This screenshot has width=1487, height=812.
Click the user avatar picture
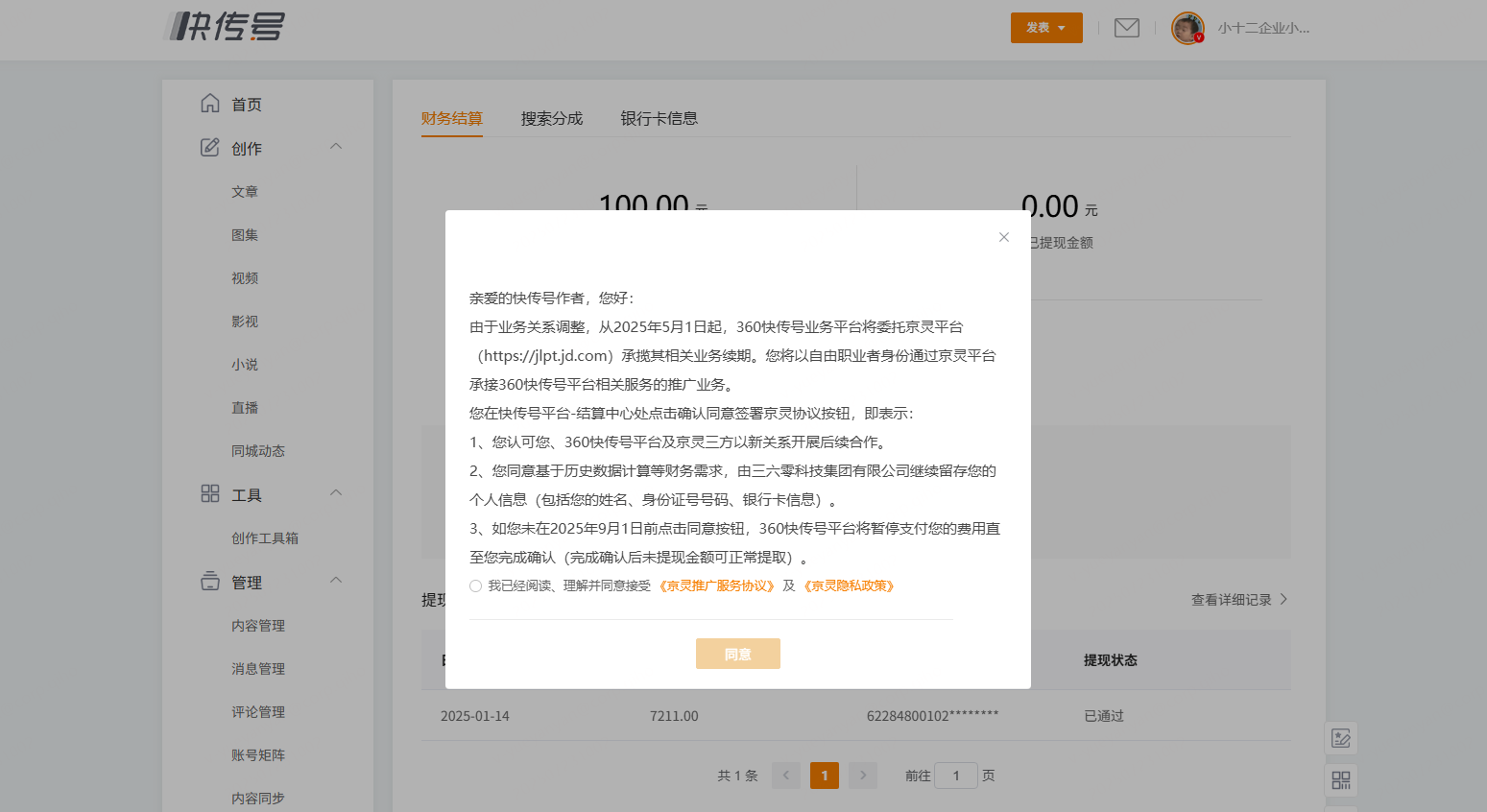(1187, 28)
